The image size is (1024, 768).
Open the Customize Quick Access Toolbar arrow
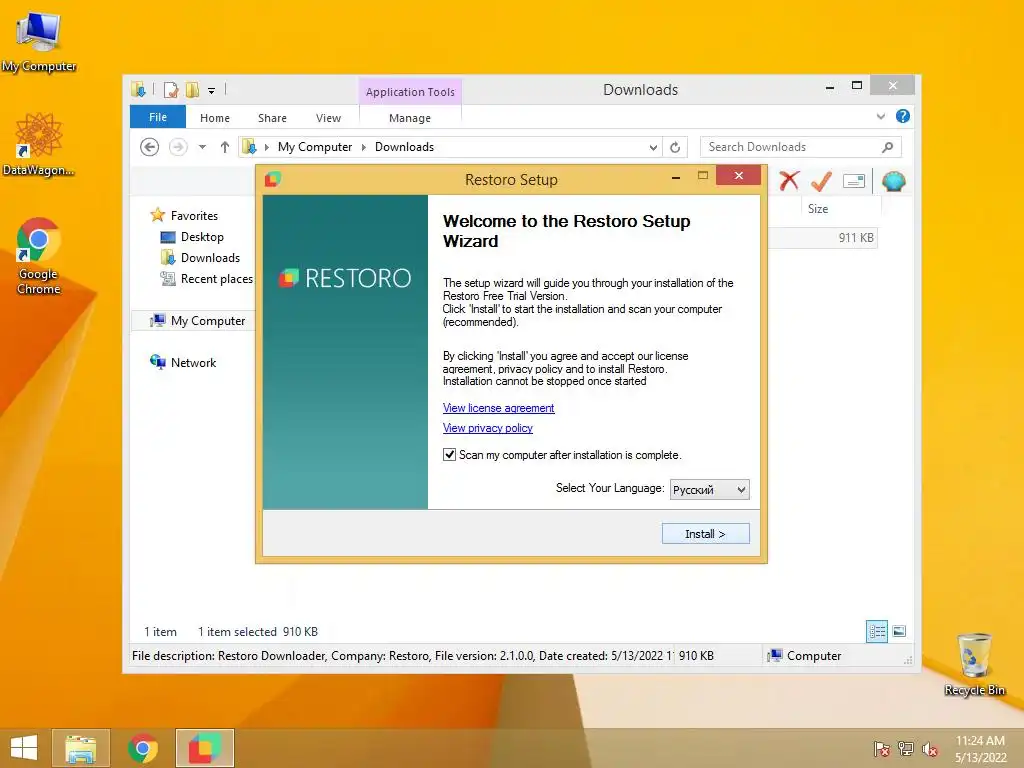point(212,91)
